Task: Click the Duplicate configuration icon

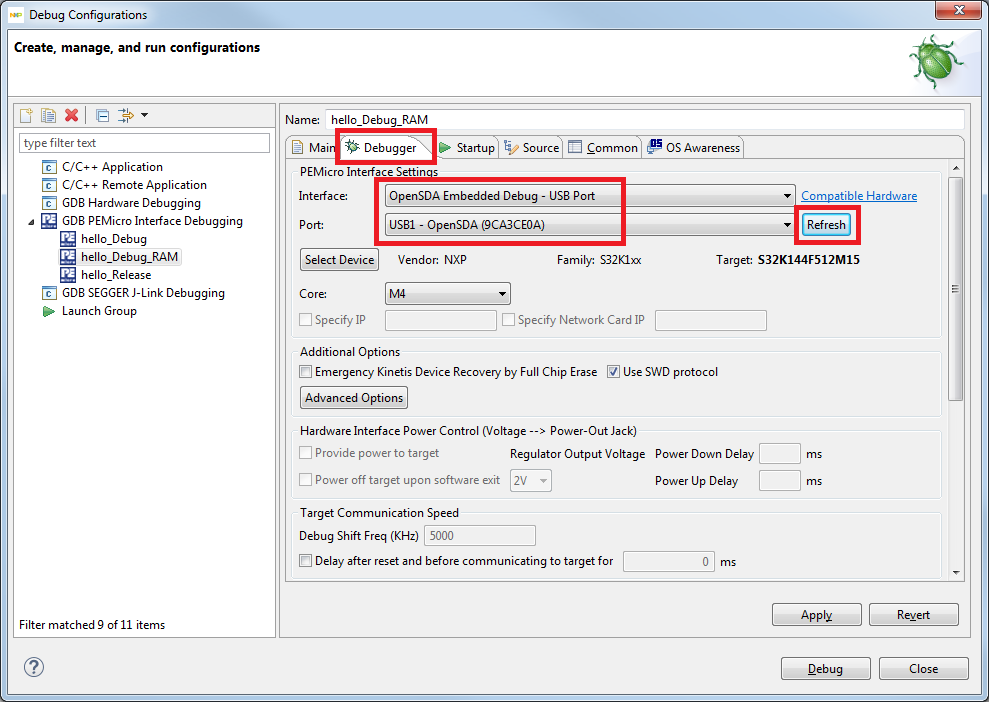Action: click(x=48, y=115)
